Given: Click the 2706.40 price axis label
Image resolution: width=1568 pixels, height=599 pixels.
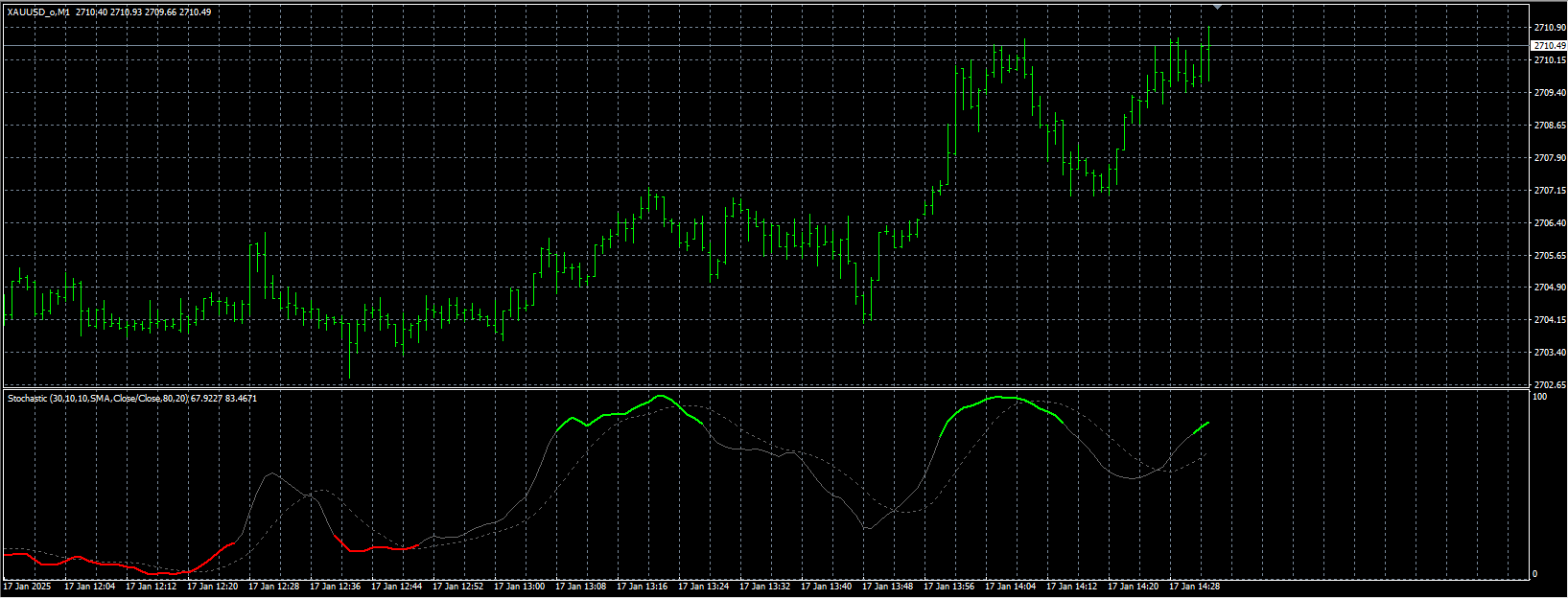Looking at the screenshot, I should pyautogui.click(x=1549, y=223).
